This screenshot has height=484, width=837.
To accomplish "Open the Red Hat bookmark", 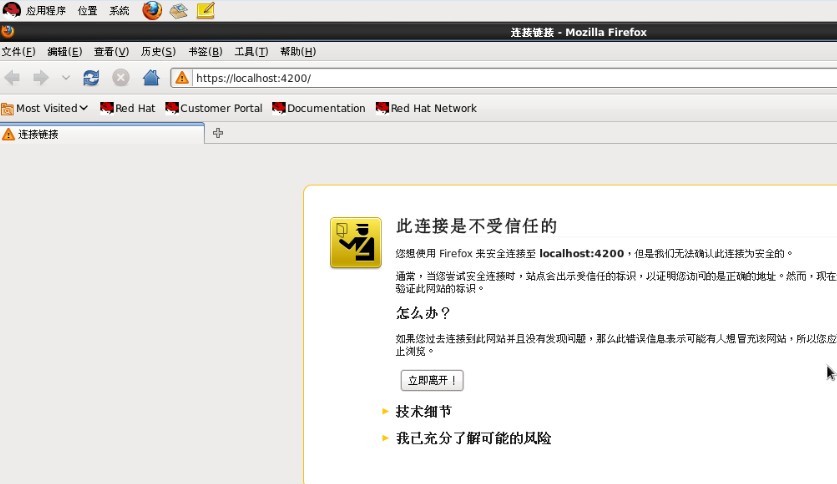I will (x=128, y=108).
